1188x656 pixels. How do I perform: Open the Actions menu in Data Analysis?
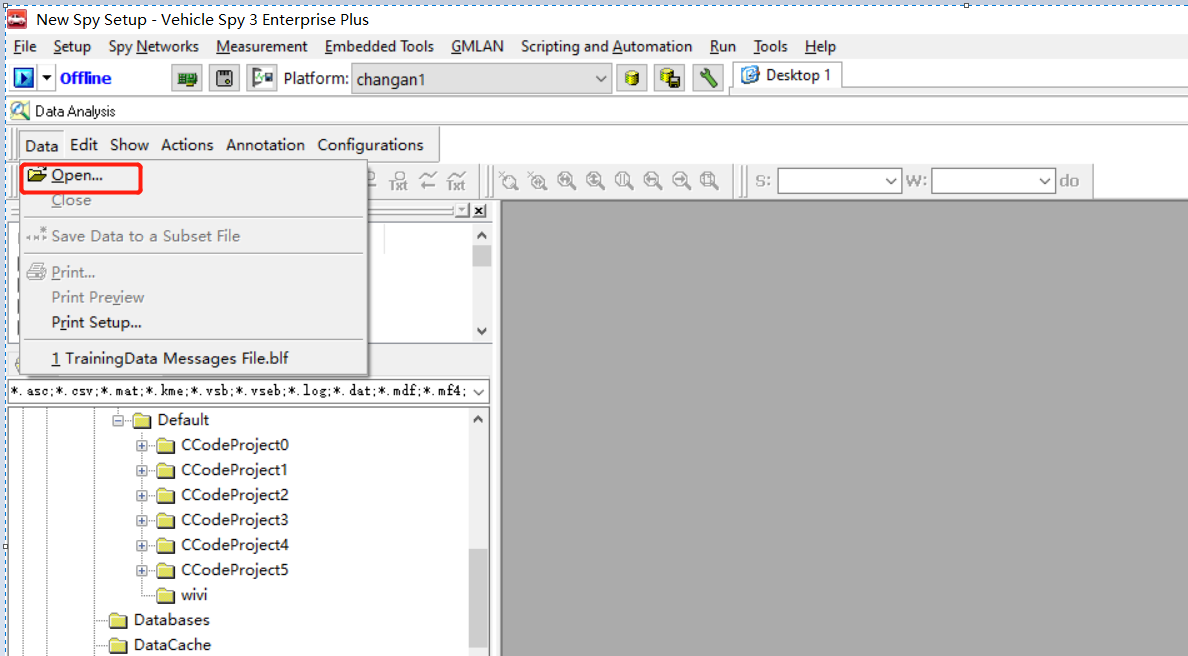pos(187,145)
